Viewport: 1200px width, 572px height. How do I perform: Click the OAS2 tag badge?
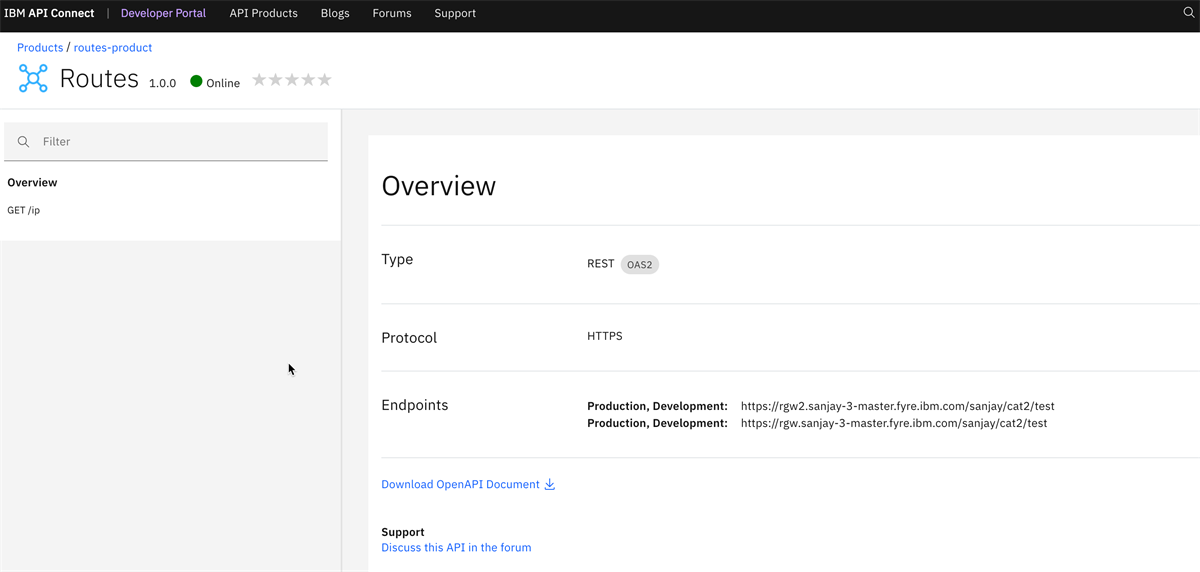click(640, 265)
